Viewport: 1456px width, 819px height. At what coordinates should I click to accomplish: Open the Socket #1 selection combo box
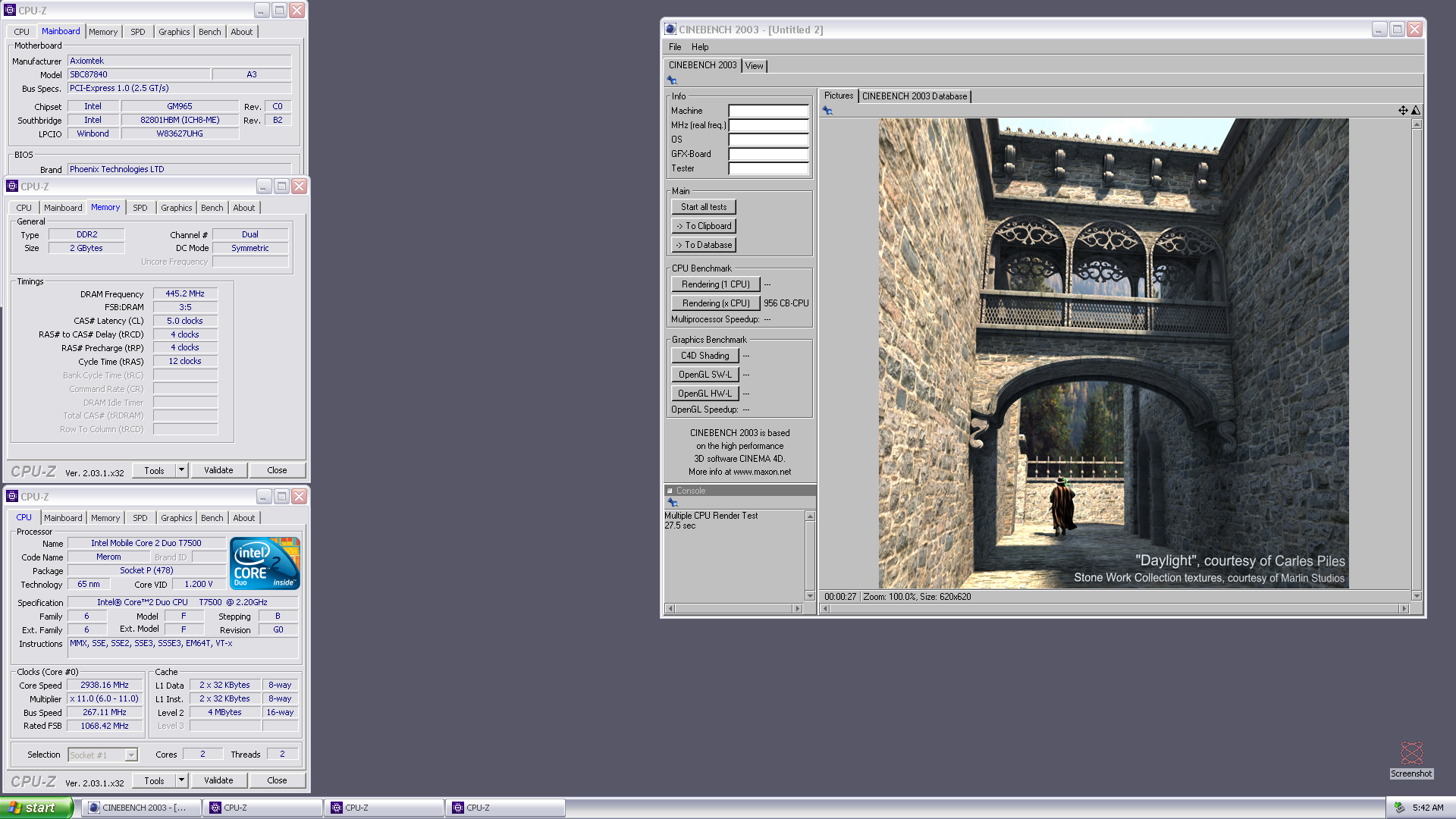click(x=102, y=755)
